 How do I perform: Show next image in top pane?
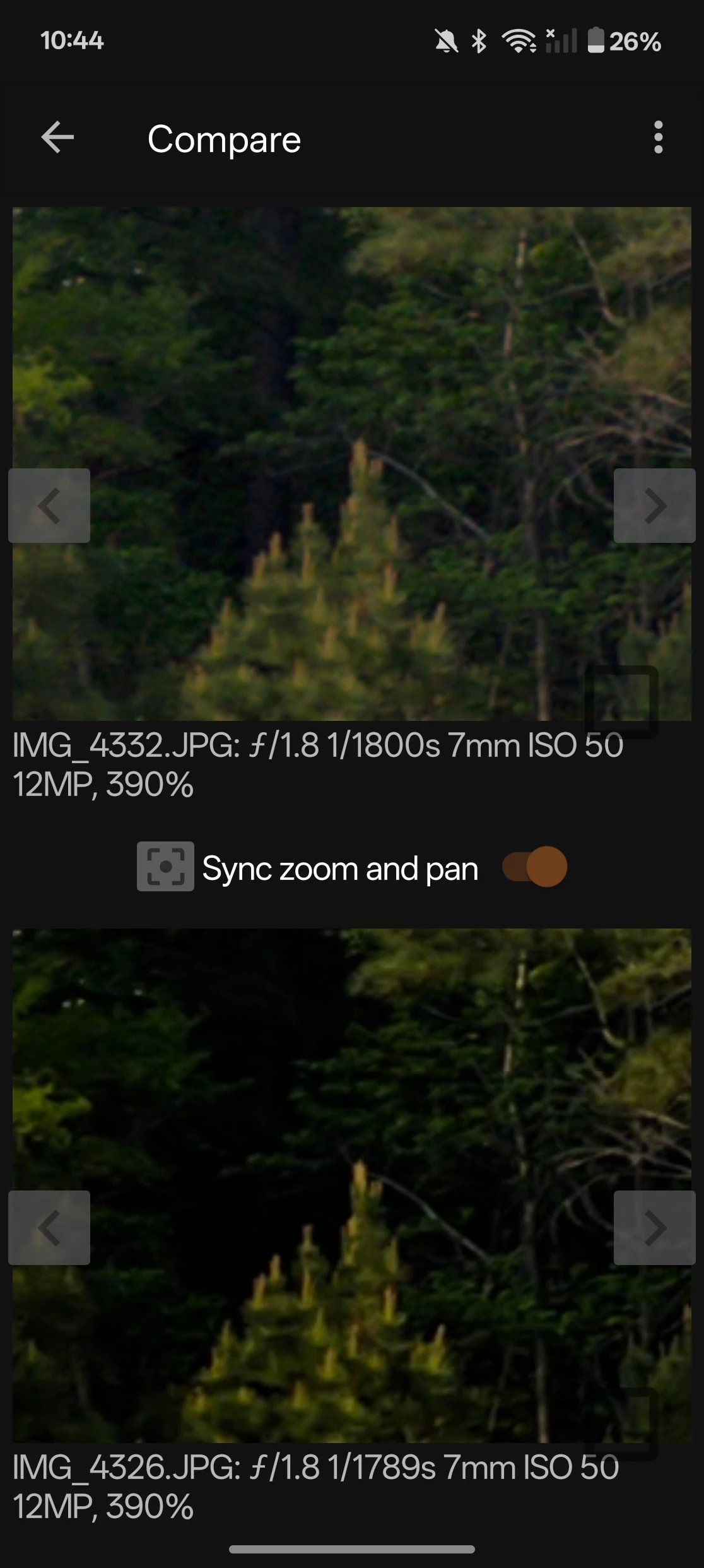[x=655, y=506]
